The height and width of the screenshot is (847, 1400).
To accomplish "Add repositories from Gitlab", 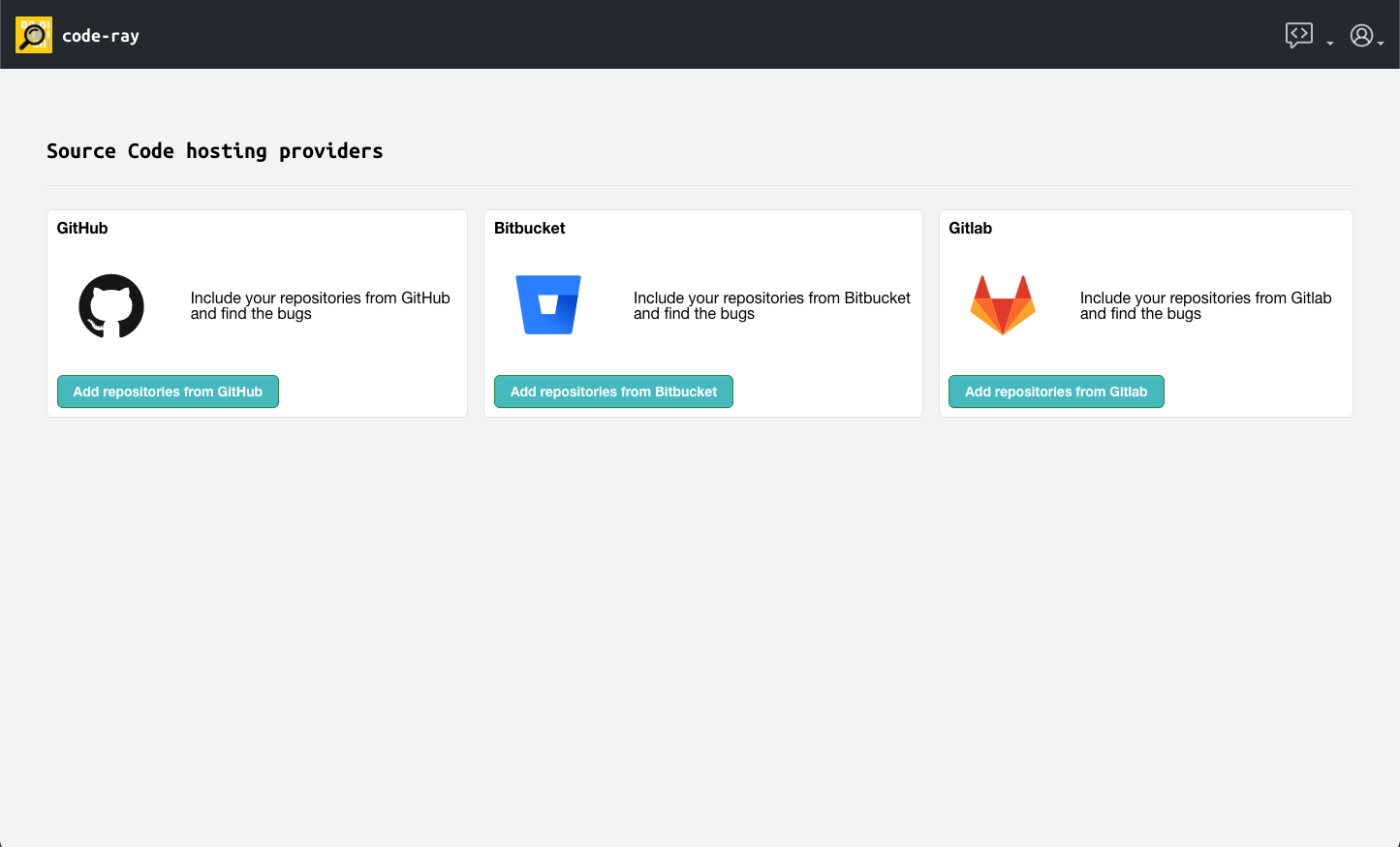I will [1056, 392].
